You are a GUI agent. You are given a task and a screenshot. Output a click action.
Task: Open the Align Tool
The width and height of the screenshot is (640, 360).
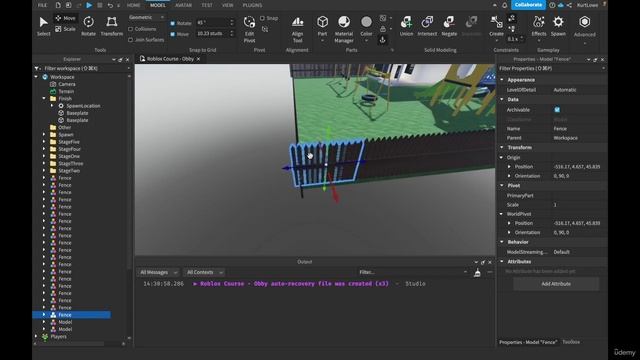[x=298, y=29]
